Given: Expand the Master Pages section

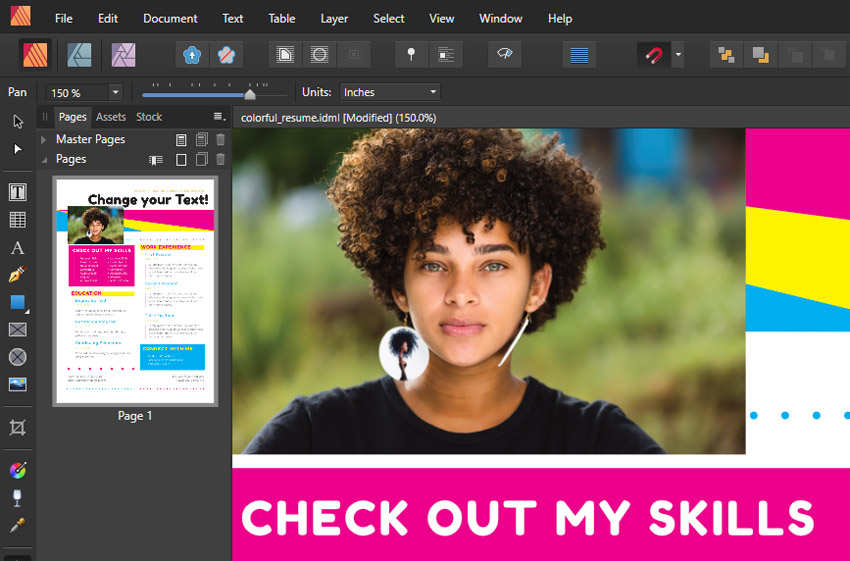Looking at the screenshot, I should tap(43, 140).
